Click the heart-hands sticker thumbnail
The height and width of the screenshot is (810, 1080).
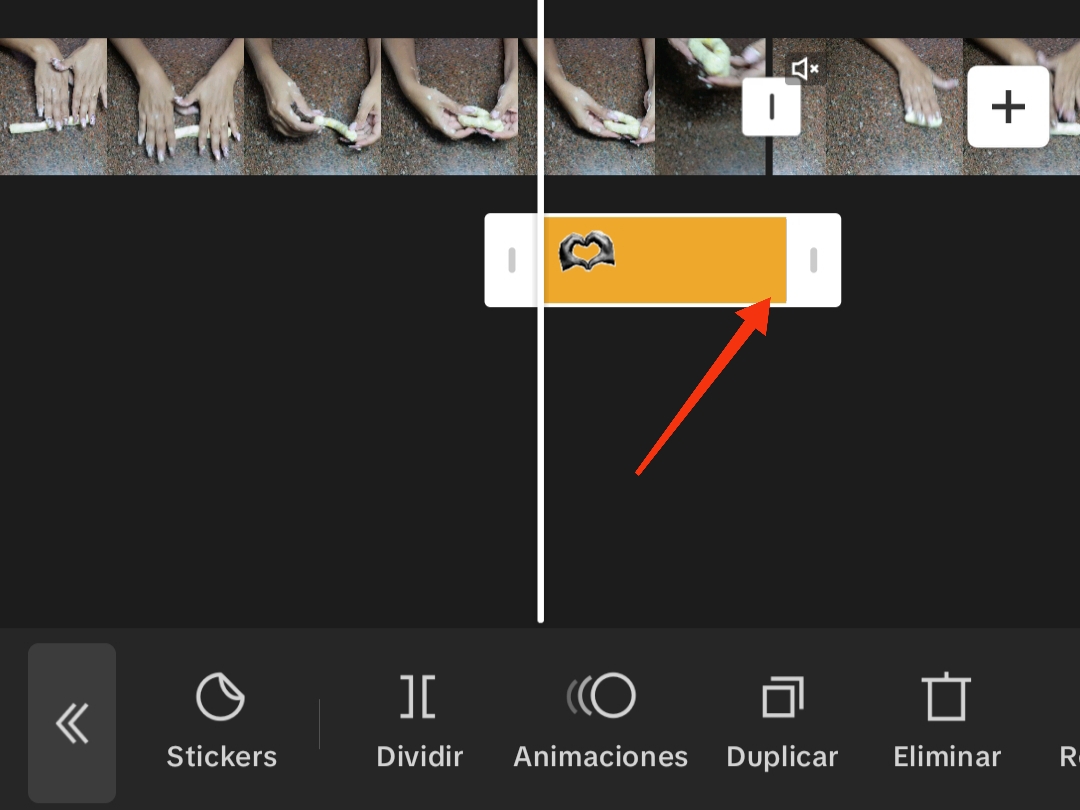(x=586, y=251)
